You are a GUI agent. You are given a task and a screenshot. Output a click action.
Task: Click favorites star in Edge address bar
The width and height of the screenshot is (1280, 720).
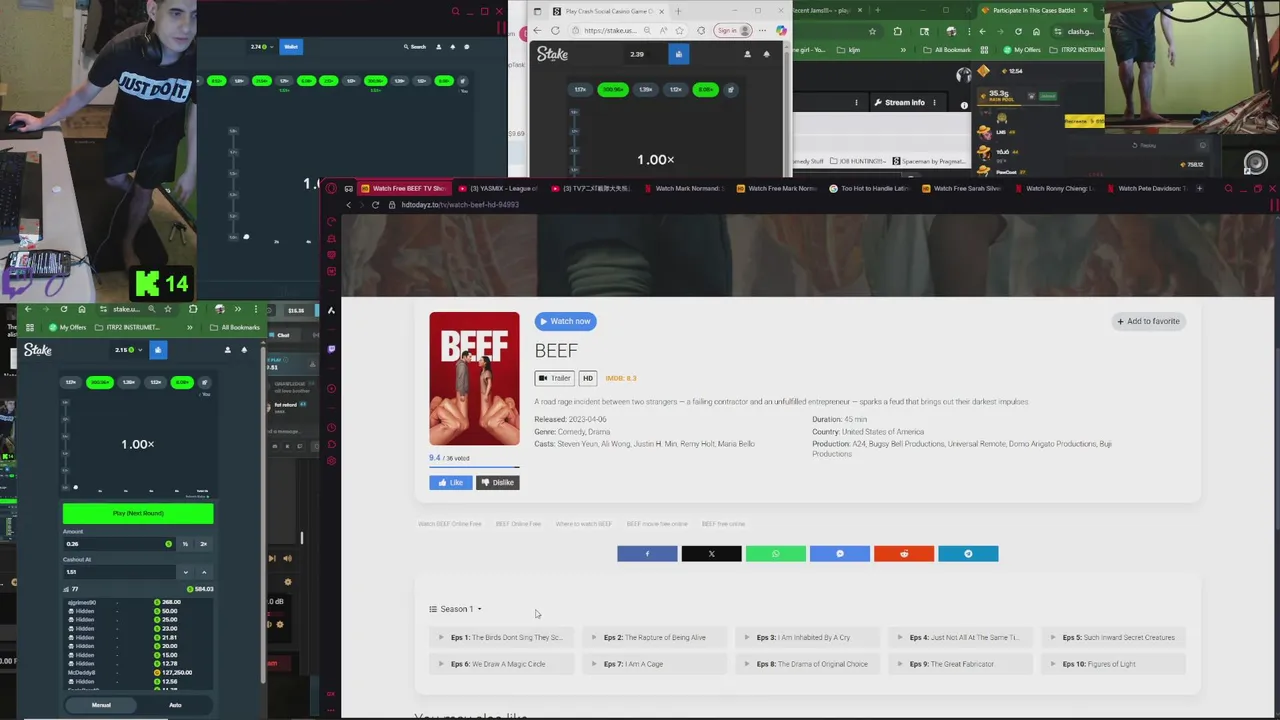pos(679,30)
